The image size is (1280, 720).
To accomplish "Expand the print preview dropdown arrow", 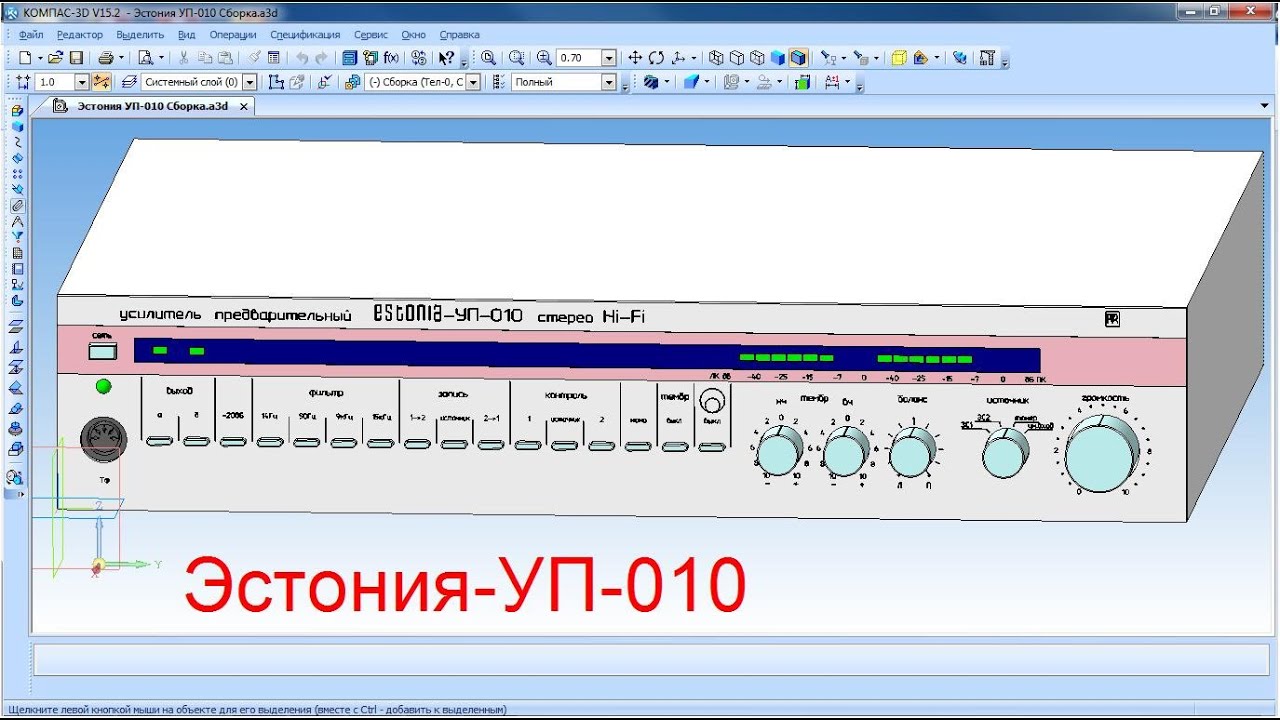I will [162, 58].
